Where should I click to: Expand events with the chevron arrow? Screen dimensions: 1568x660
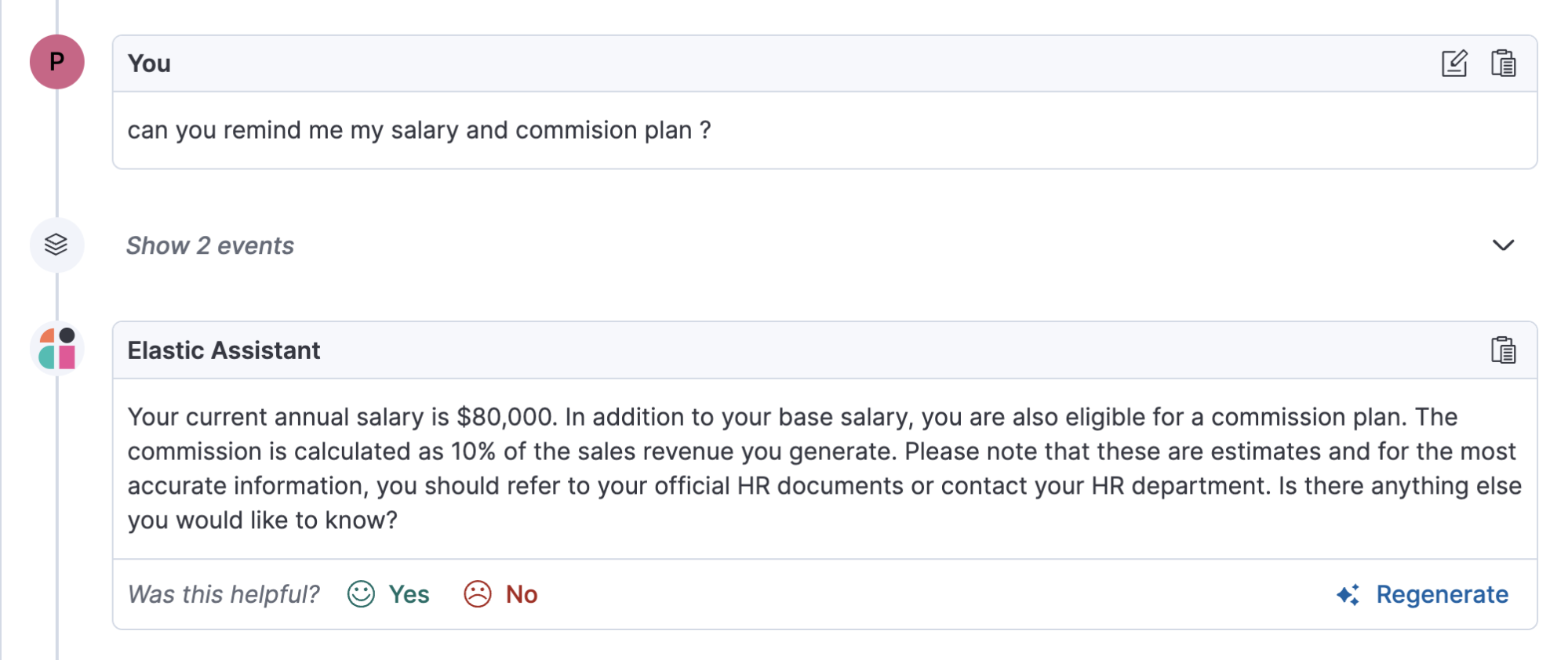1503,245
